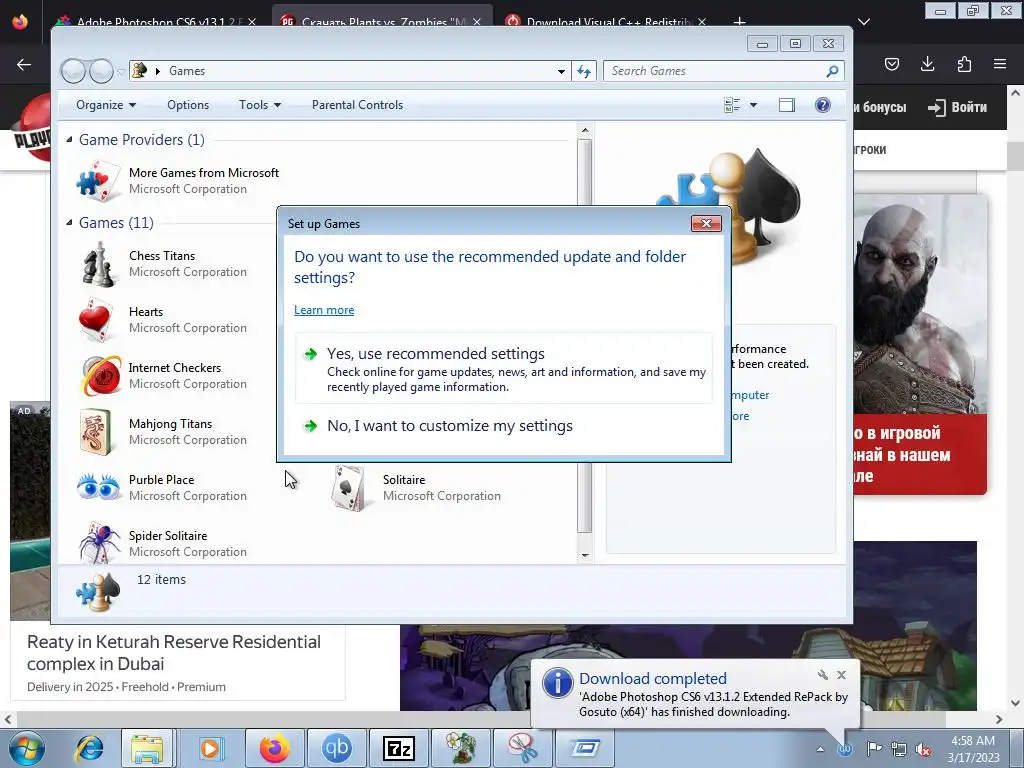
Task: Open 7-Zip taskbar icon
Action: click(398, 748)
